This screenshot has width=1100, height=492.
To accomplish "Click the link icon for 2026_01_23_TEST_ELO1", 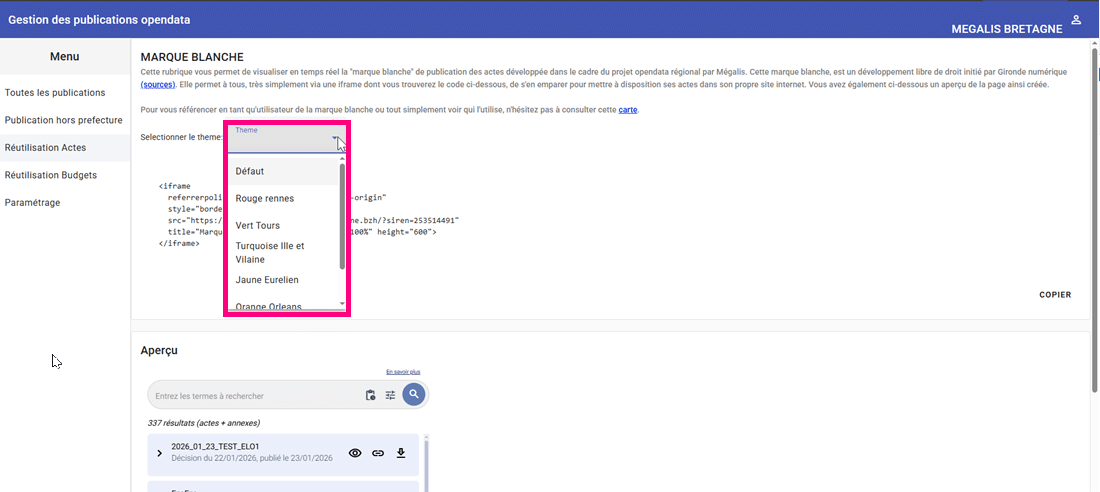I will pyautogui.click(x=378, y=453).
